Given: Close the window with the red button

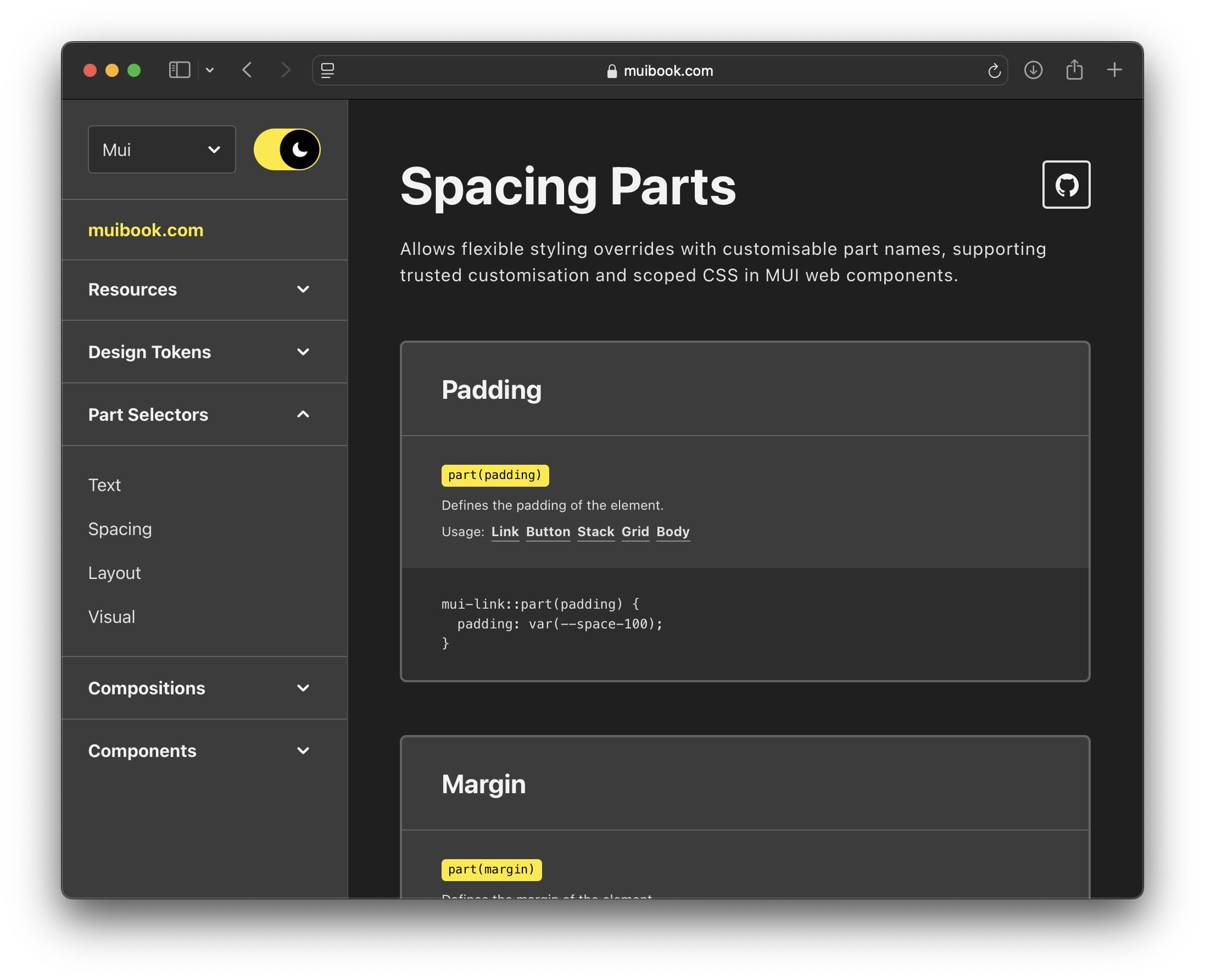Looking at the screenshot, I should (90, 70).
